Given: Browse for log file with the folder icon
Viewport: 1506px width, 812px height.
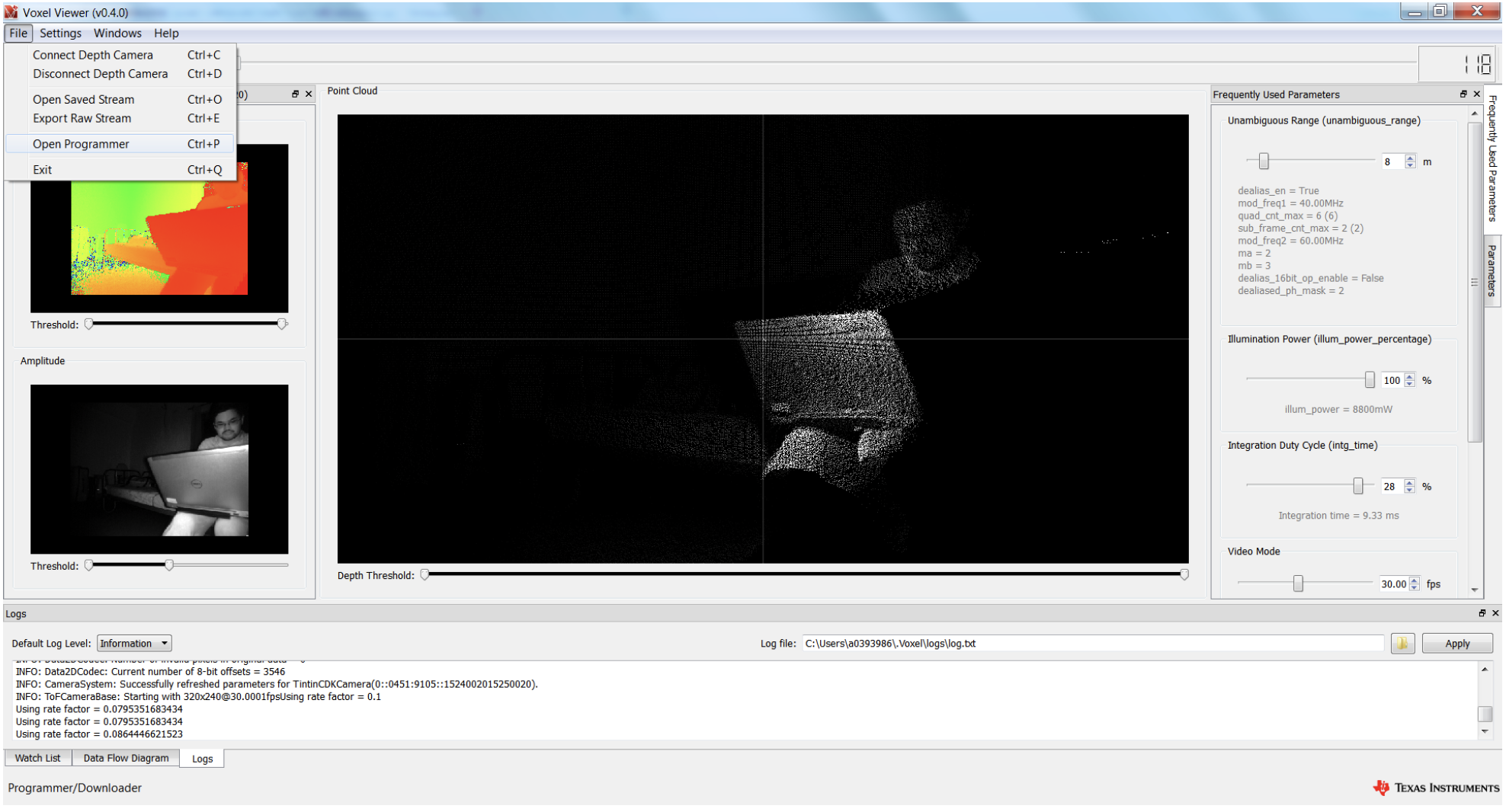Looking at the screenshot, I should (x=1402, y=644).
